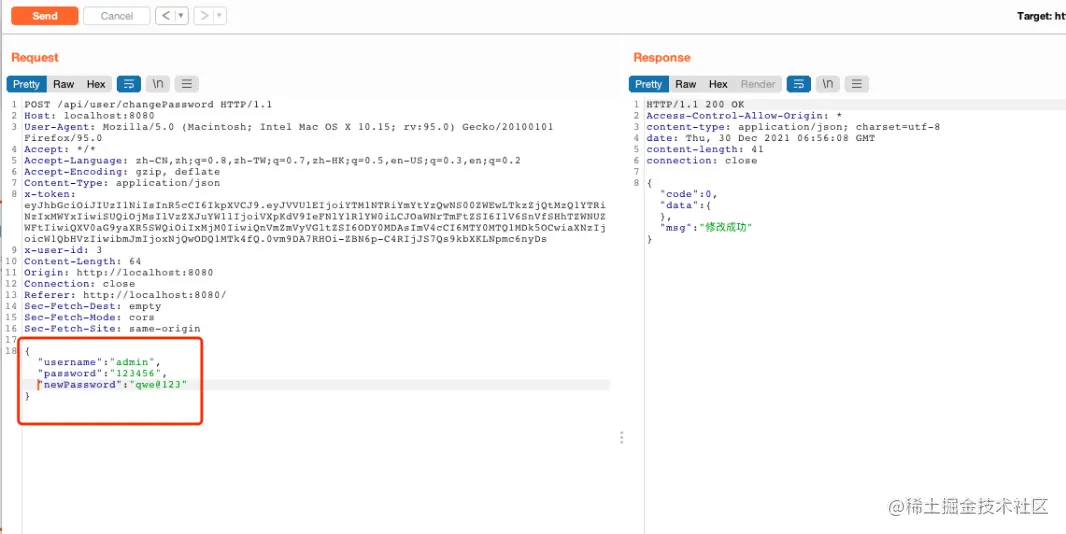Image resolution: width=1066 pixels, height=534 pixels.
Task: Toggle \n non-printable chars in Request panel
Action: (x=158, y=84)
